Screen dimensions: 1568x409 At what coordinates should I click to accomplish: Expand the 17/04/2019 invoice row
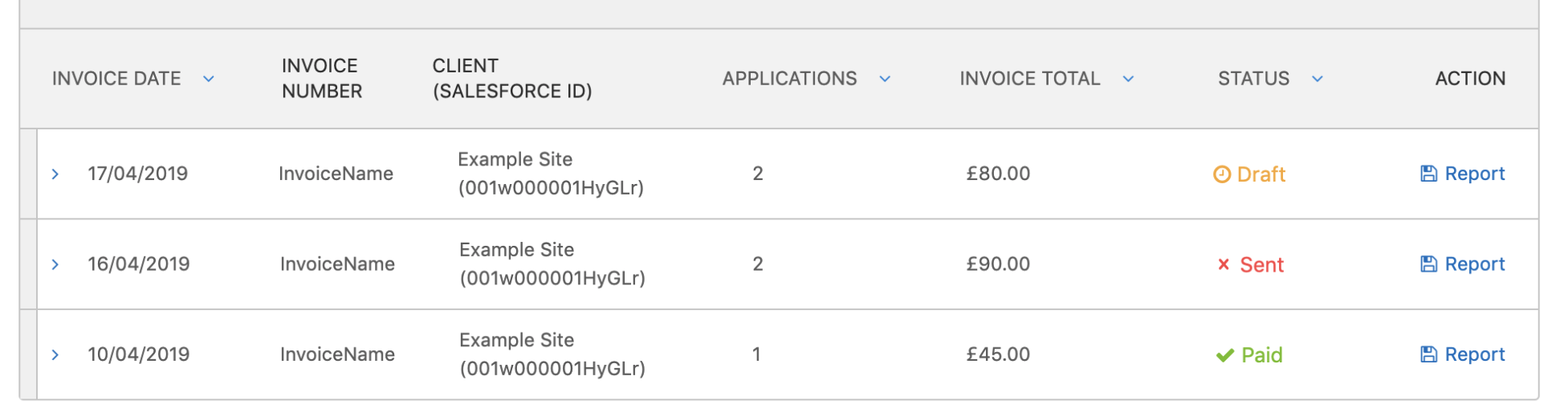click(x=55, y=174)
